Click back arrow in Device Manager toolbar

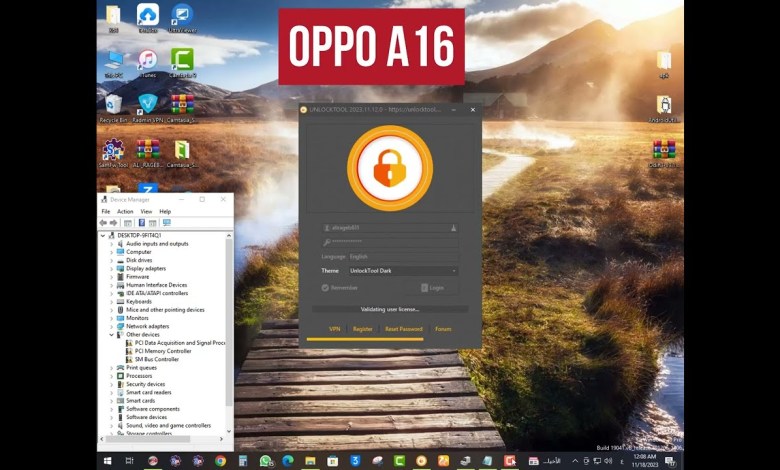point(104,222)
